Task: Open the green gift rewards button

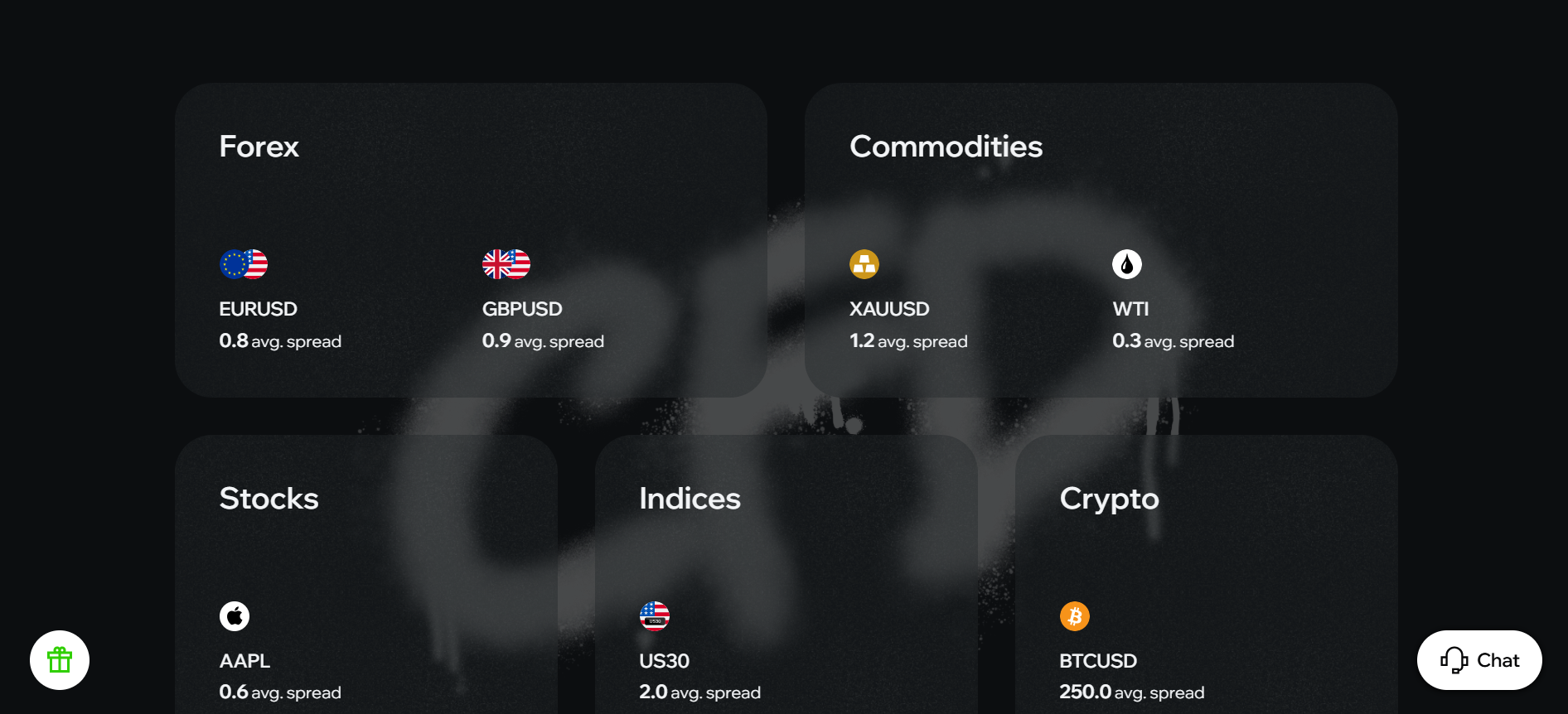Action: 60,660
